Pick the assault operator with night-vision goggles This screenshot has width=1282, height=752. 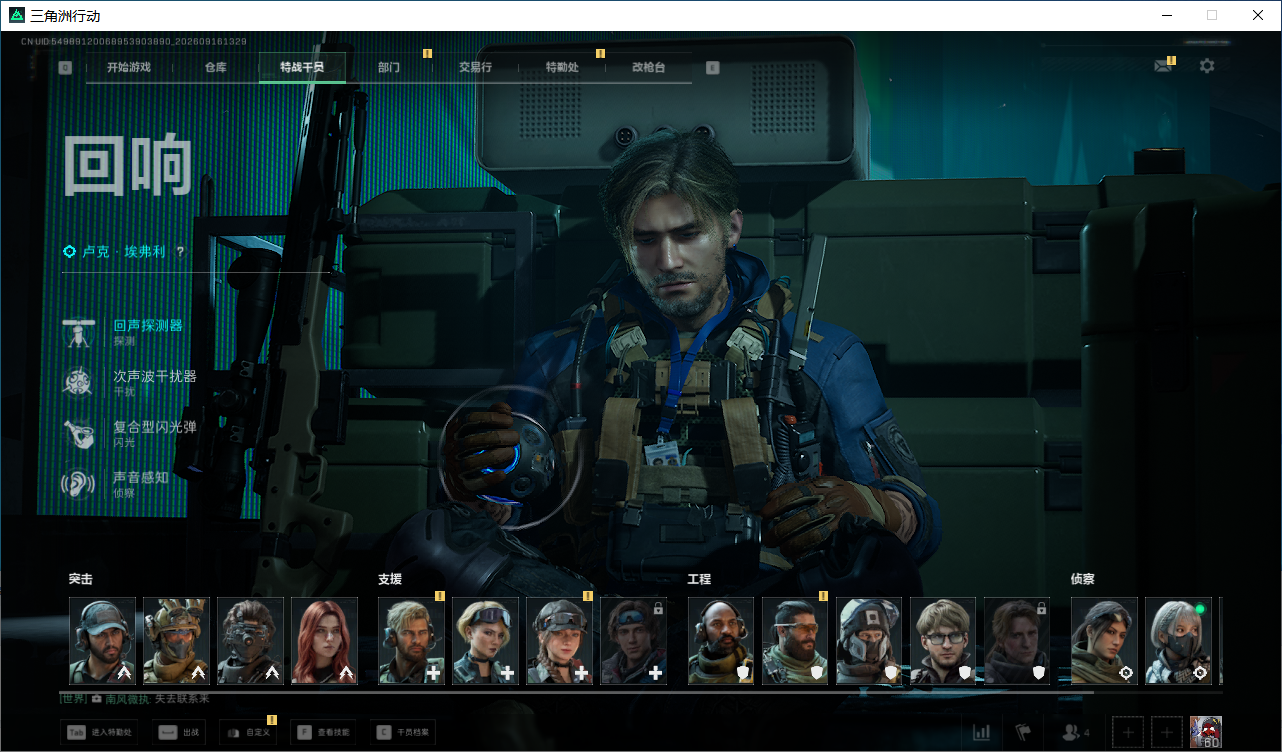(x=251, y=641)
